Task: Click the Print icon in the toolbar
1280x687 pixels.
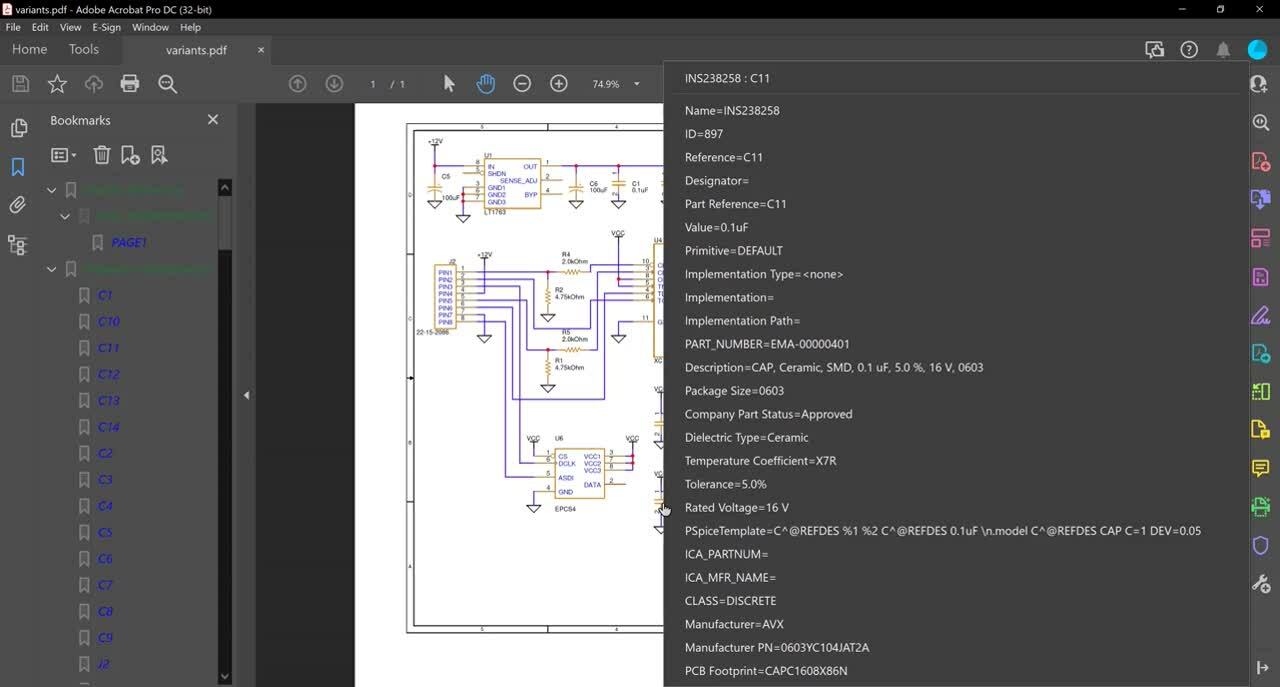Action: (129, 83)
